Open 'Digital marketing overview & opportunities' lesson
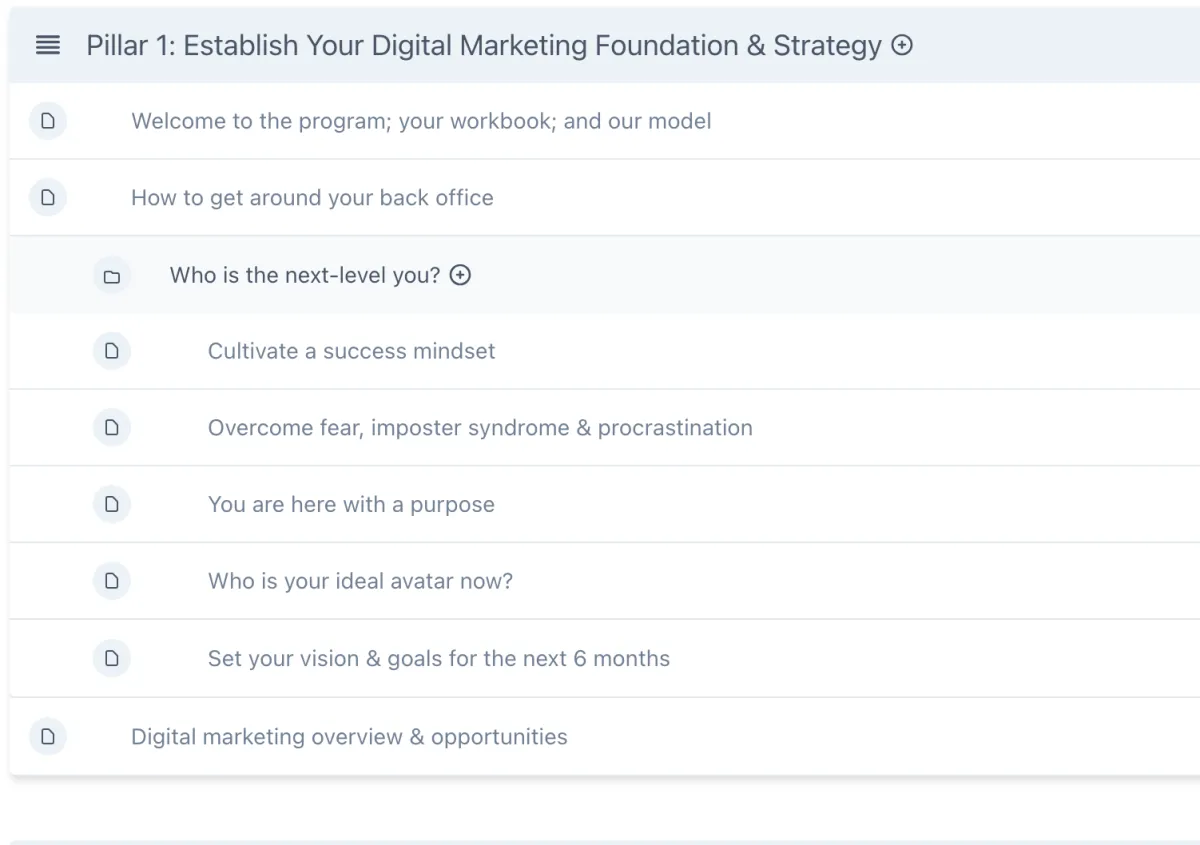 tap(349, 737)
